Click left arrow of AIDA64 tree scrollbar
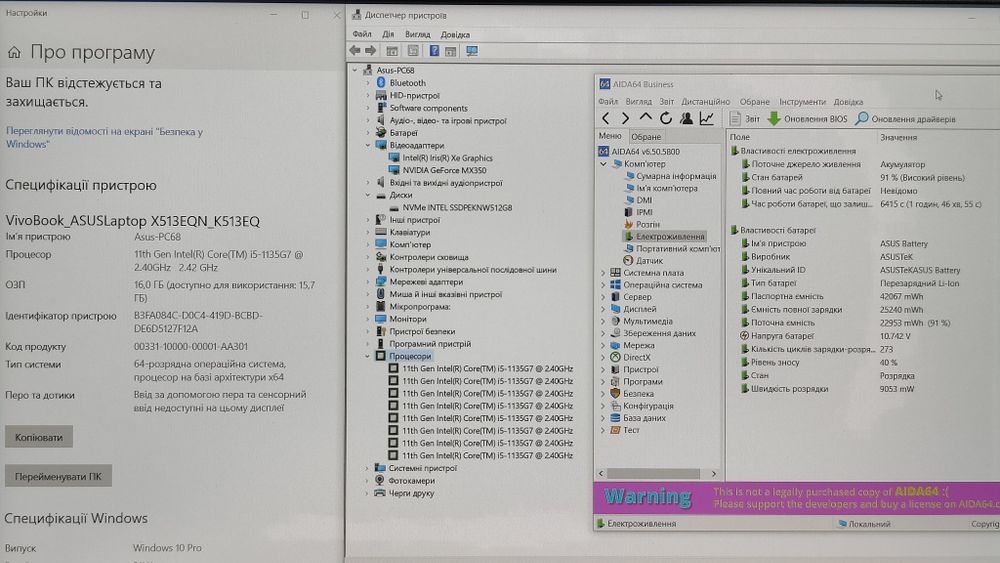 pos(601,474)
